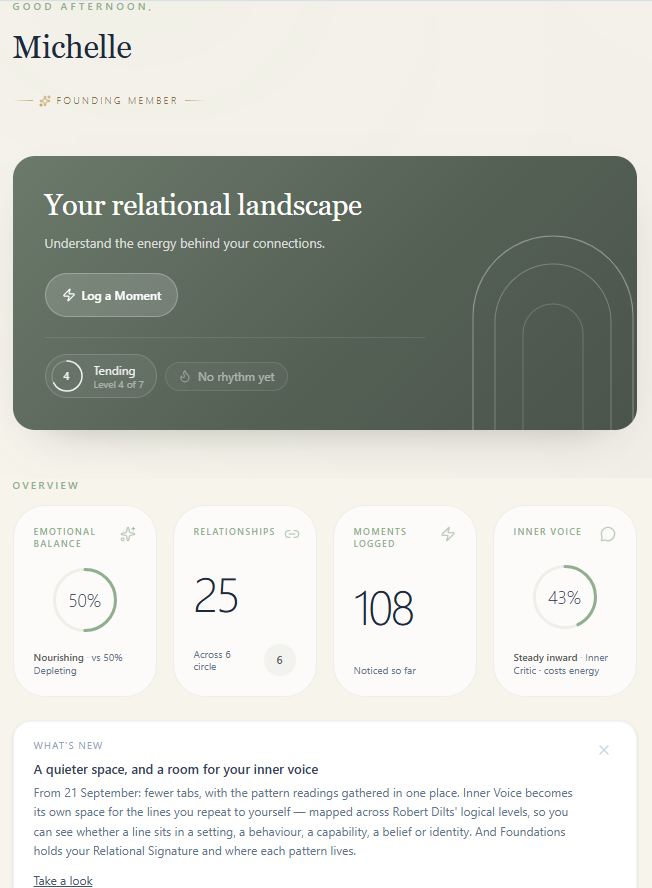Click the Log a Moment button

tap(111, 295)
